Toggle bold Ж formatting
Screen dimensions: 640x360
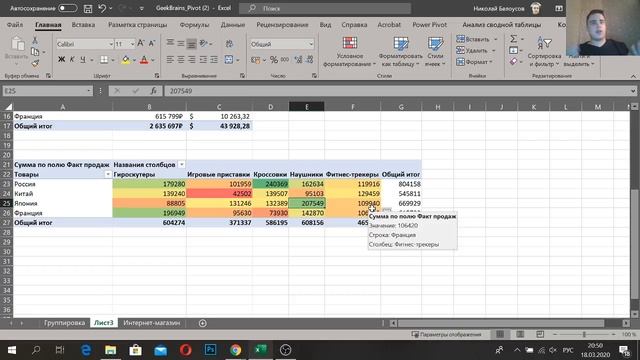[x=61, y=60]
